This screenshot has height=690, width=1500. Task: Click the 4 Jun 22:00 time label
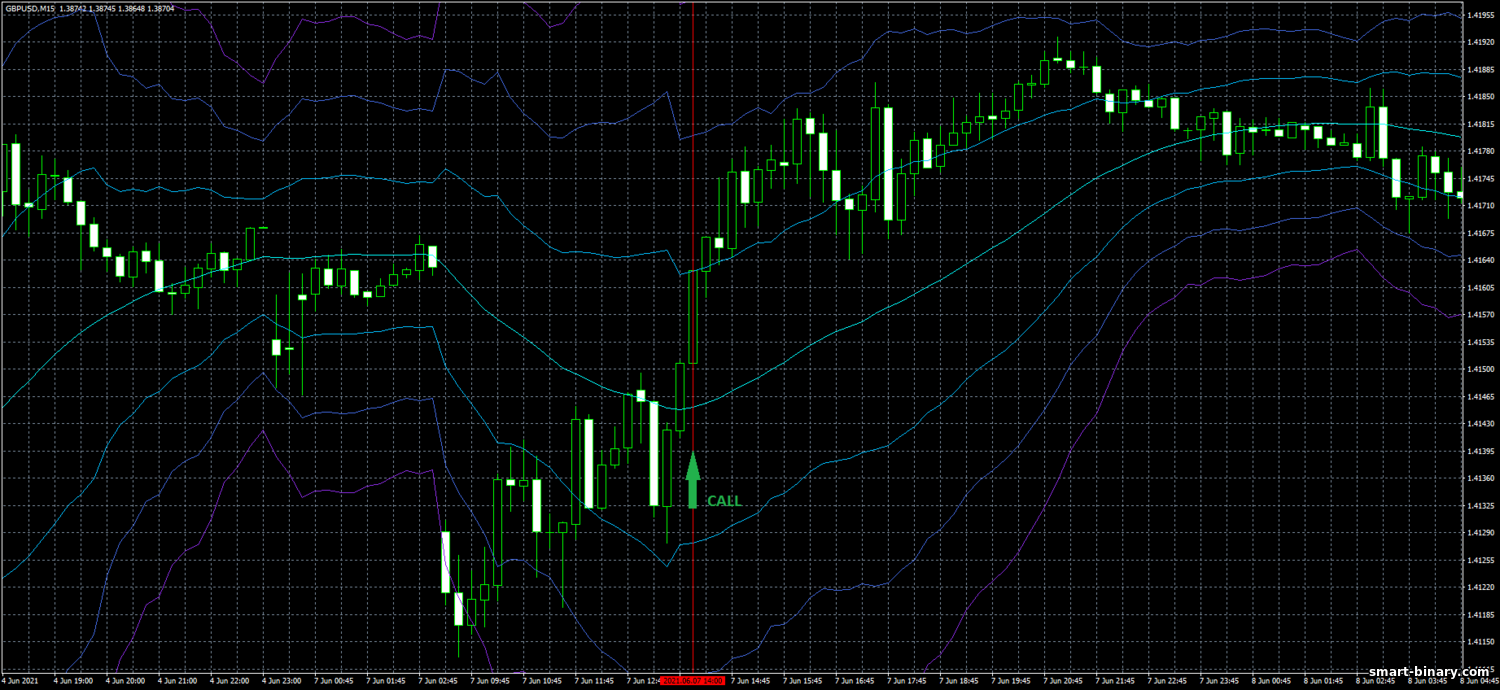[x=229, y=680]
